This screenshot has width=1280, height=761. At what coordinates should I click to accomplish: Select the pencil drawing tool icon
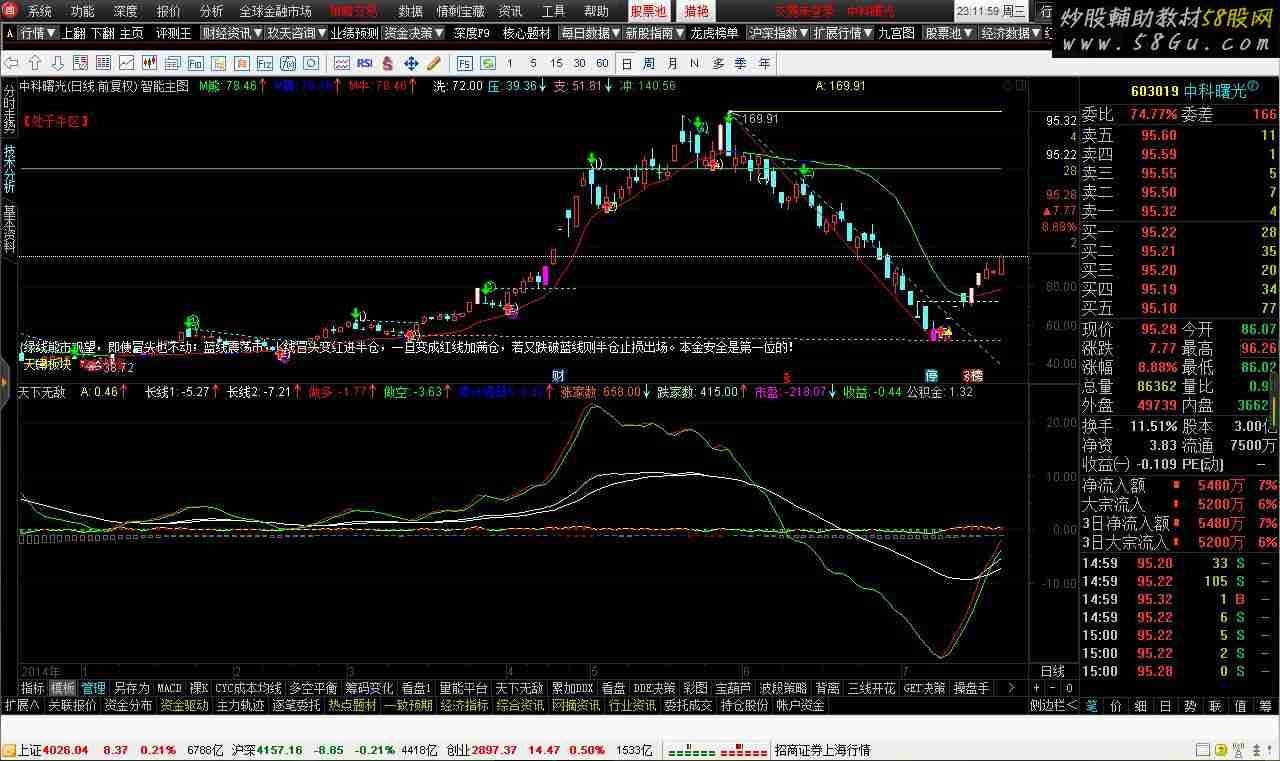click(x=433, y=62)
